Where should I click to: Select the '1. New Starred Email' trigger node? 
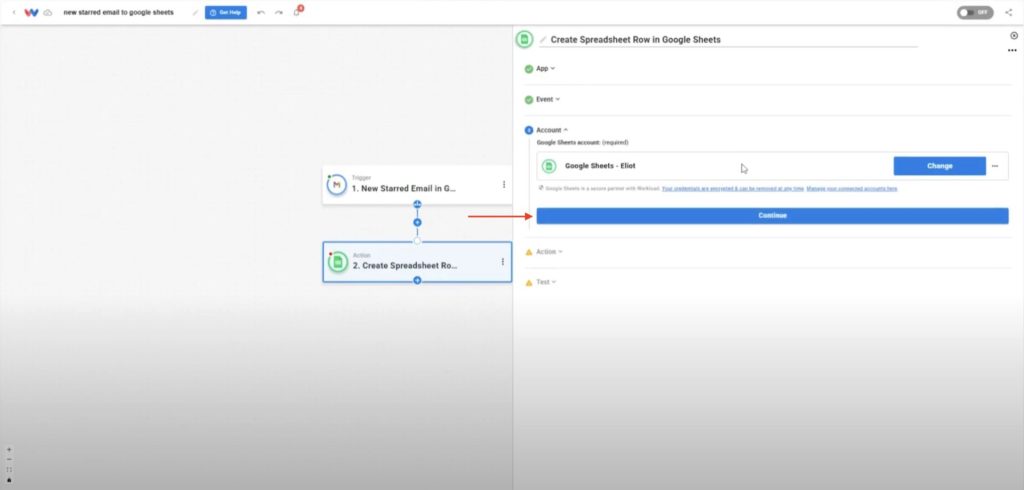(x=417, y=185)
